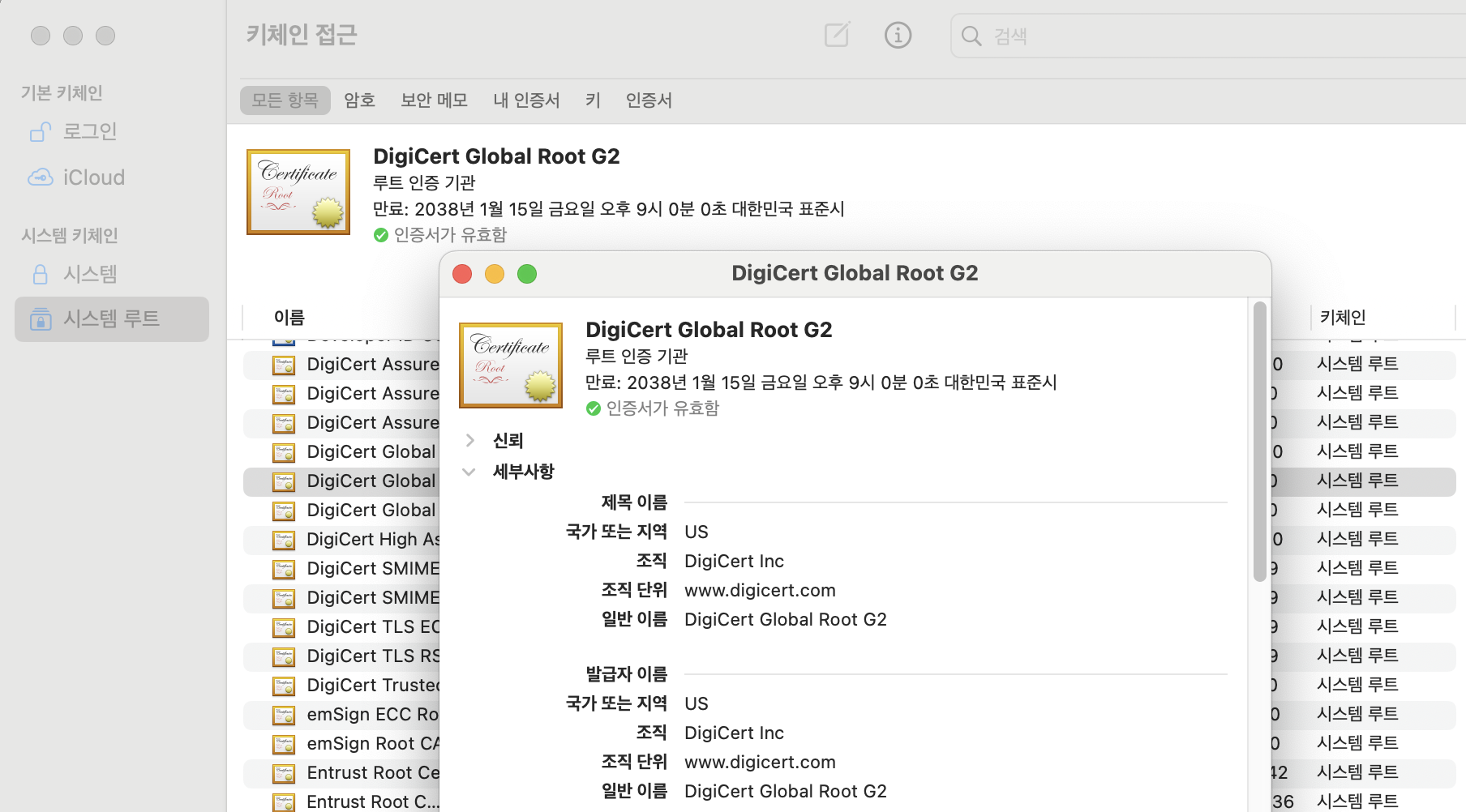Open the info button in toolbar

point(898,35)
